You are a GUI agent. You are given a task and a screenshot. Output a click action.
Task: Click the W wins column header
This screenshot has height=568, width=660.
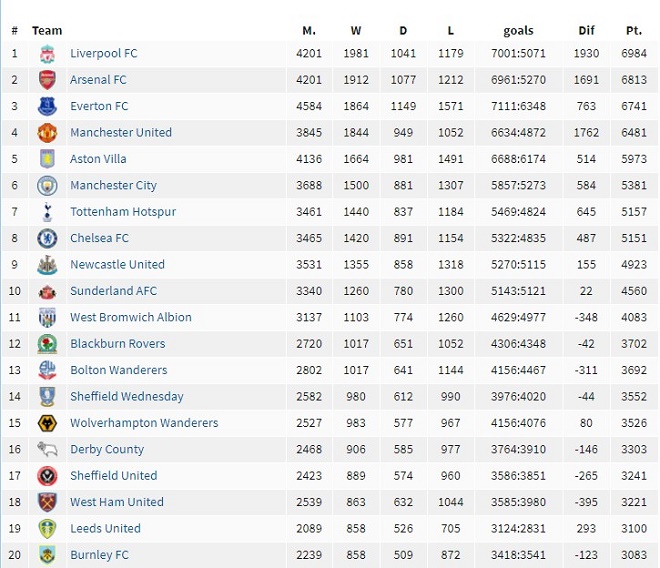tap(357, 31)
